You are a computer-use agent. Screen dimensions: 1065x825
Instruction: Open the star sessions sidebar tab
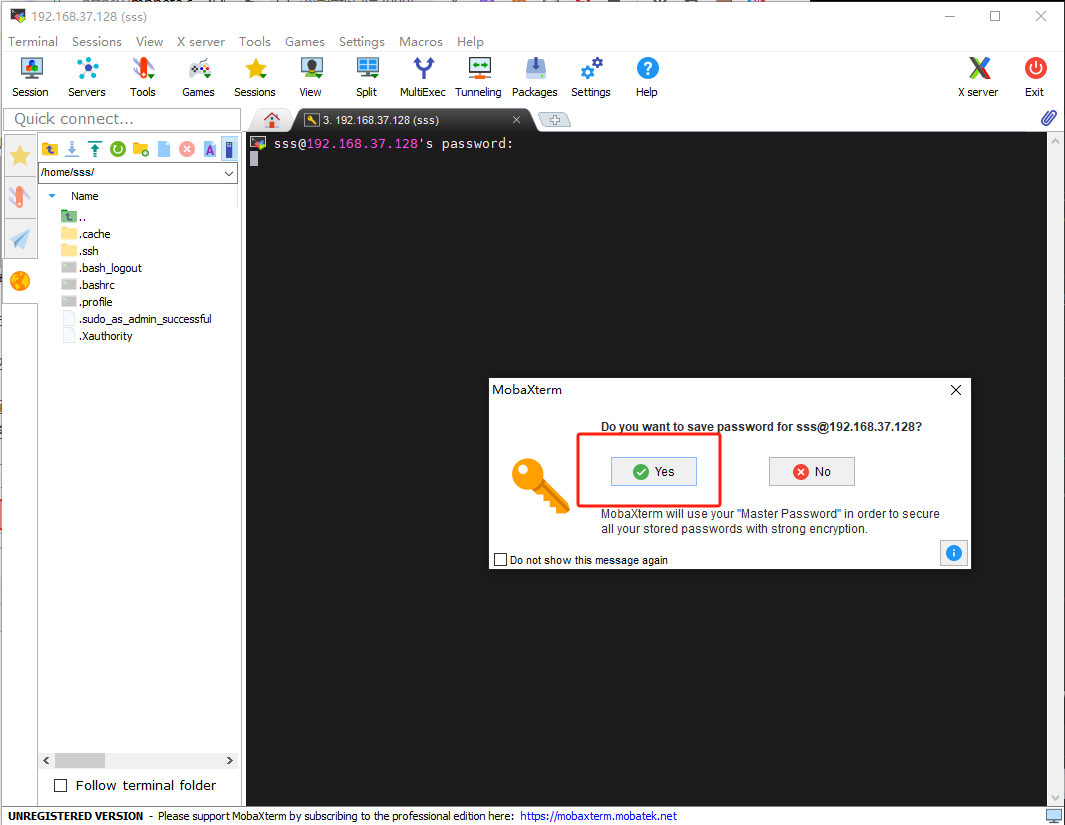(20, 155)
